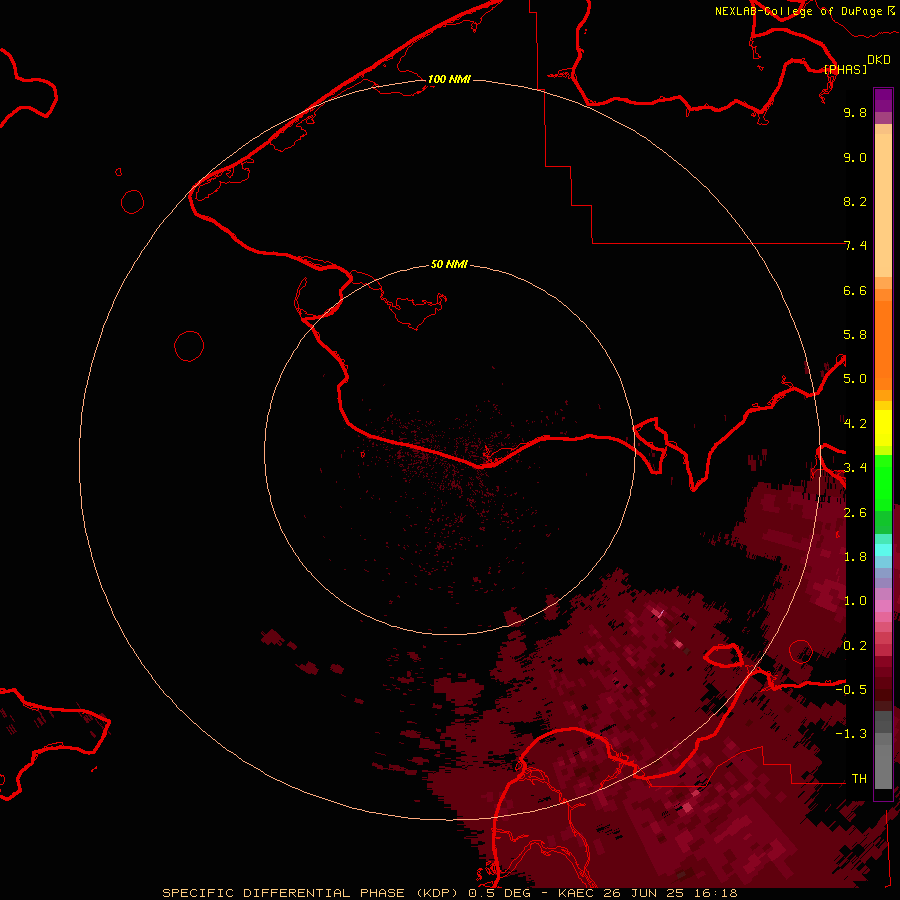Click the 1.0 value on the scale
900x900 pixels.
coord(855,601)
